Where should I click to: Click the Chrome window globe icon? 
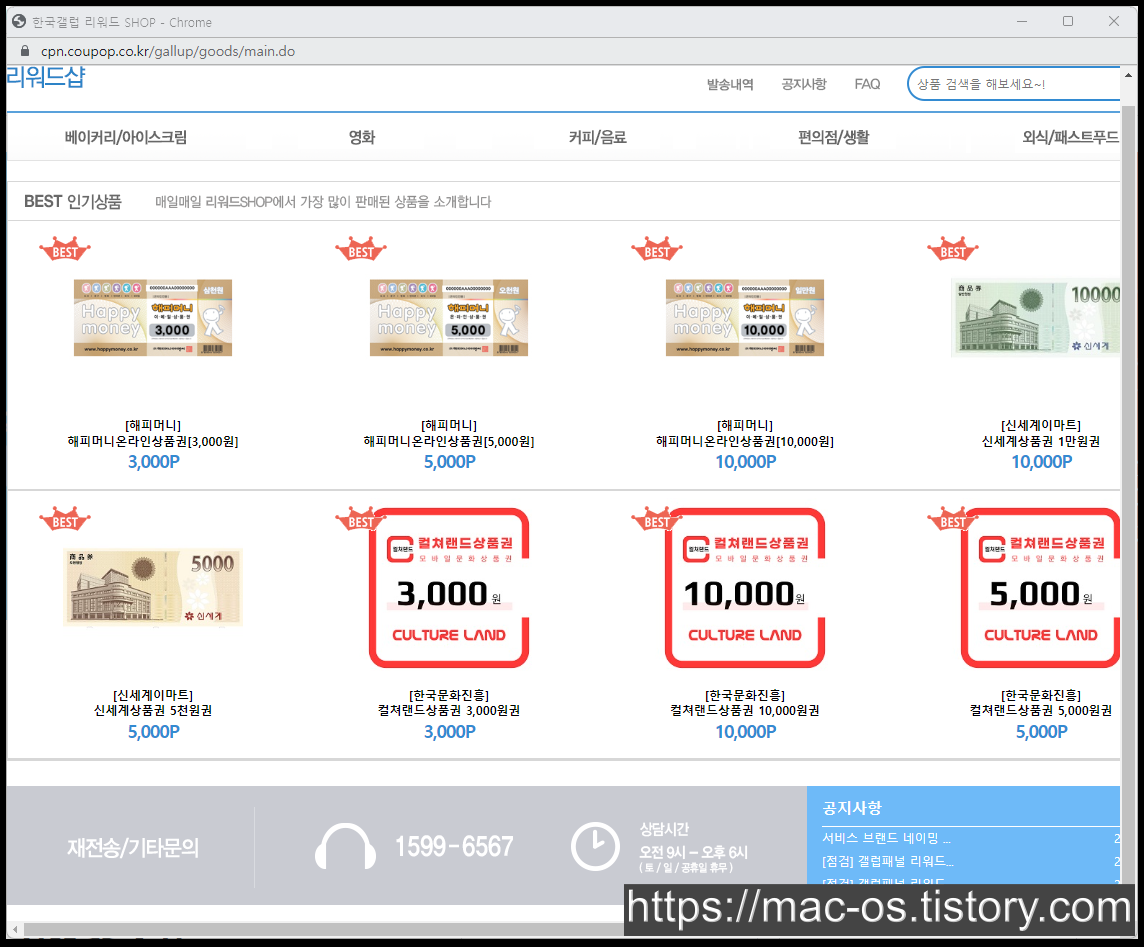(19, 22)
